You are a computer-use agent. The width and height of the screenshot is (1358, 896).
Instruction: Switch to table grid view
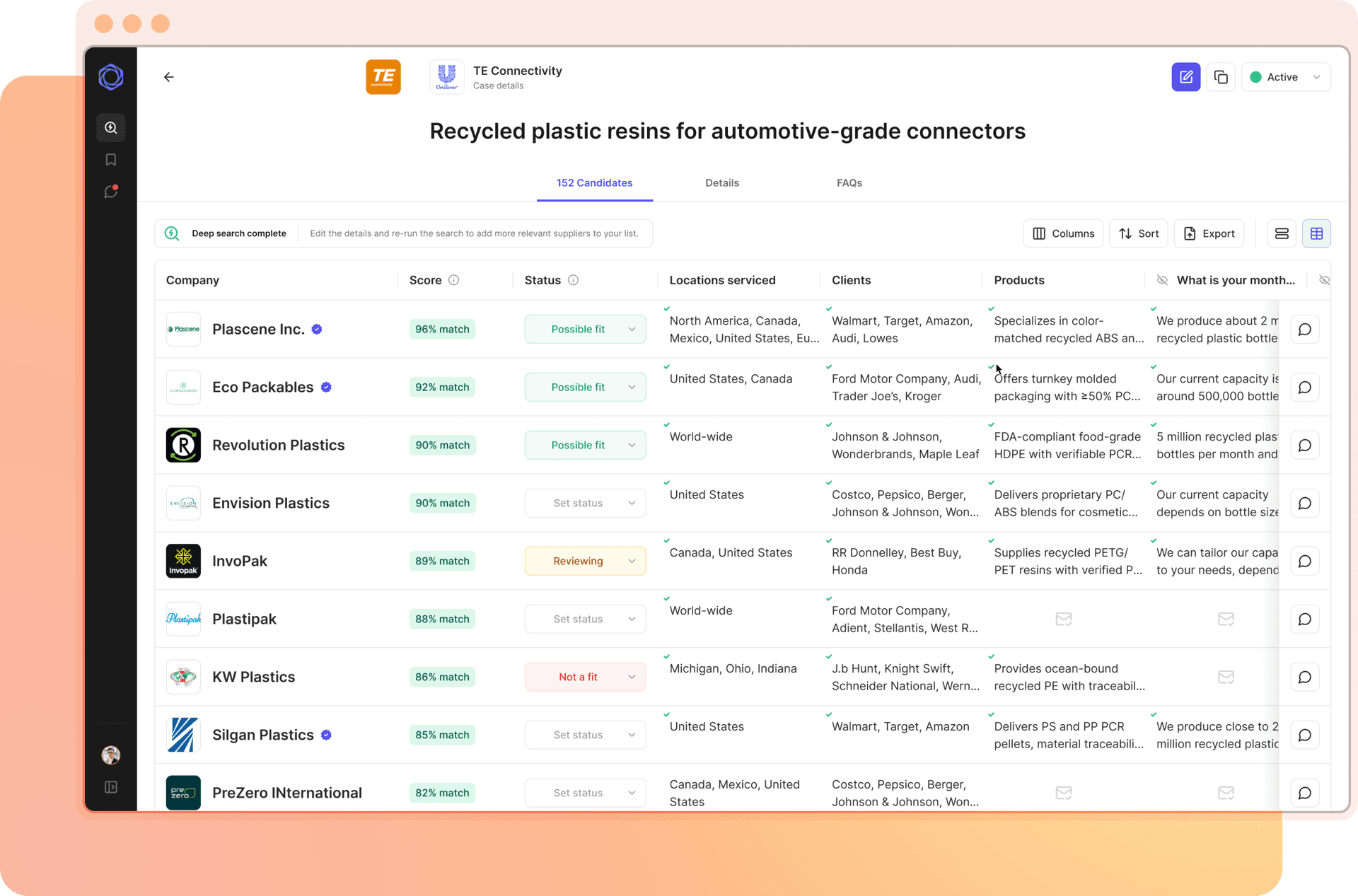[1316, 233]
